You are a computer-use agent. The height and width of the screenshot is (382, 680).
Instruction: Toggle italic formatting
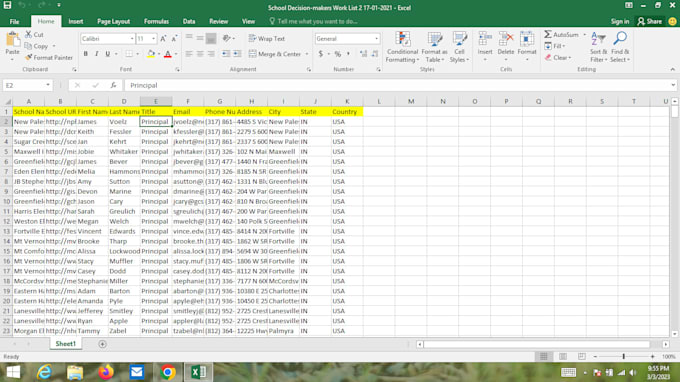(x=96, y=54)
